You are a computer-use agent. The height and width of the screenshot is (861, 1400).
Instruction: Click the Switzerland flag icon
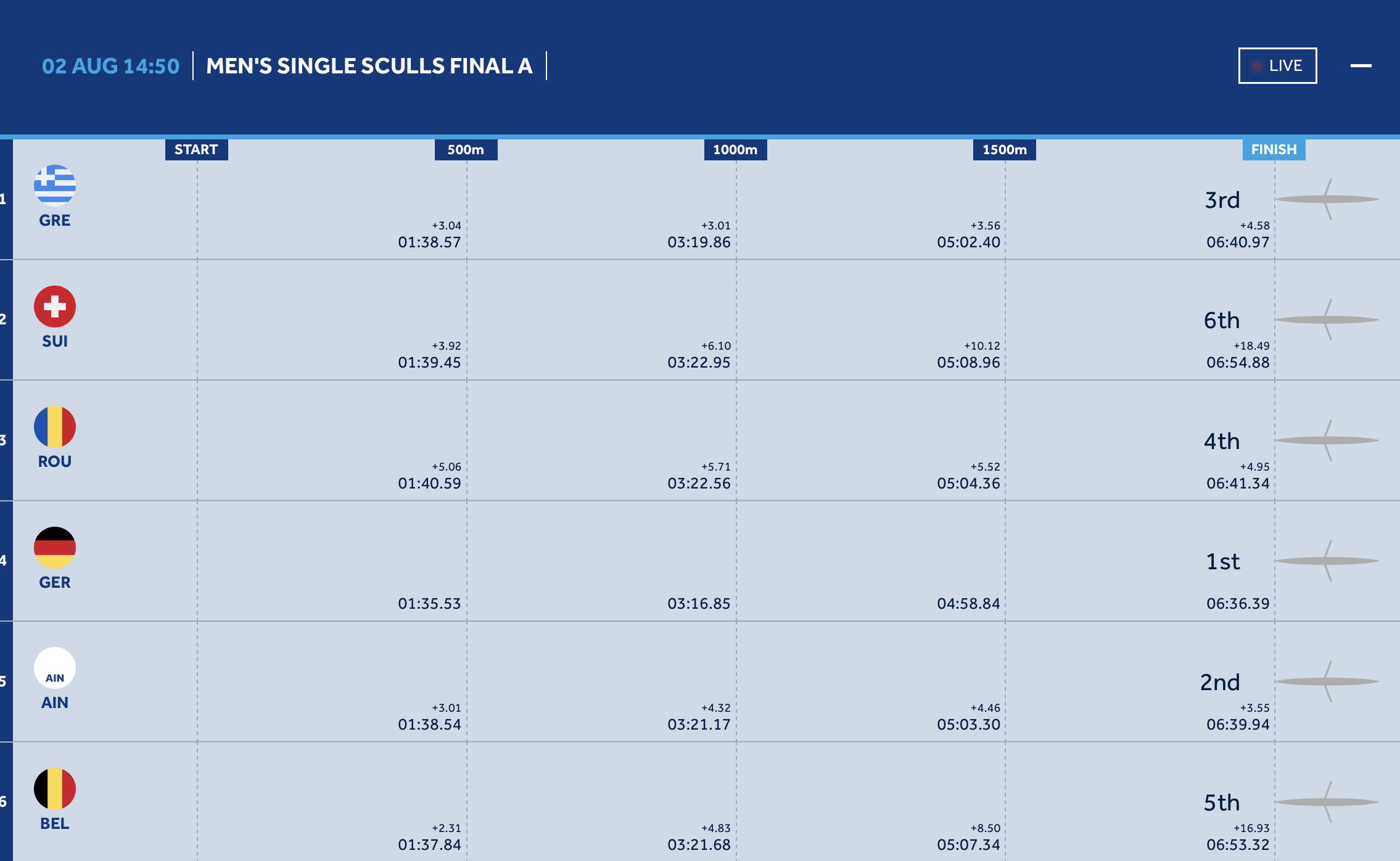(55, 306)
